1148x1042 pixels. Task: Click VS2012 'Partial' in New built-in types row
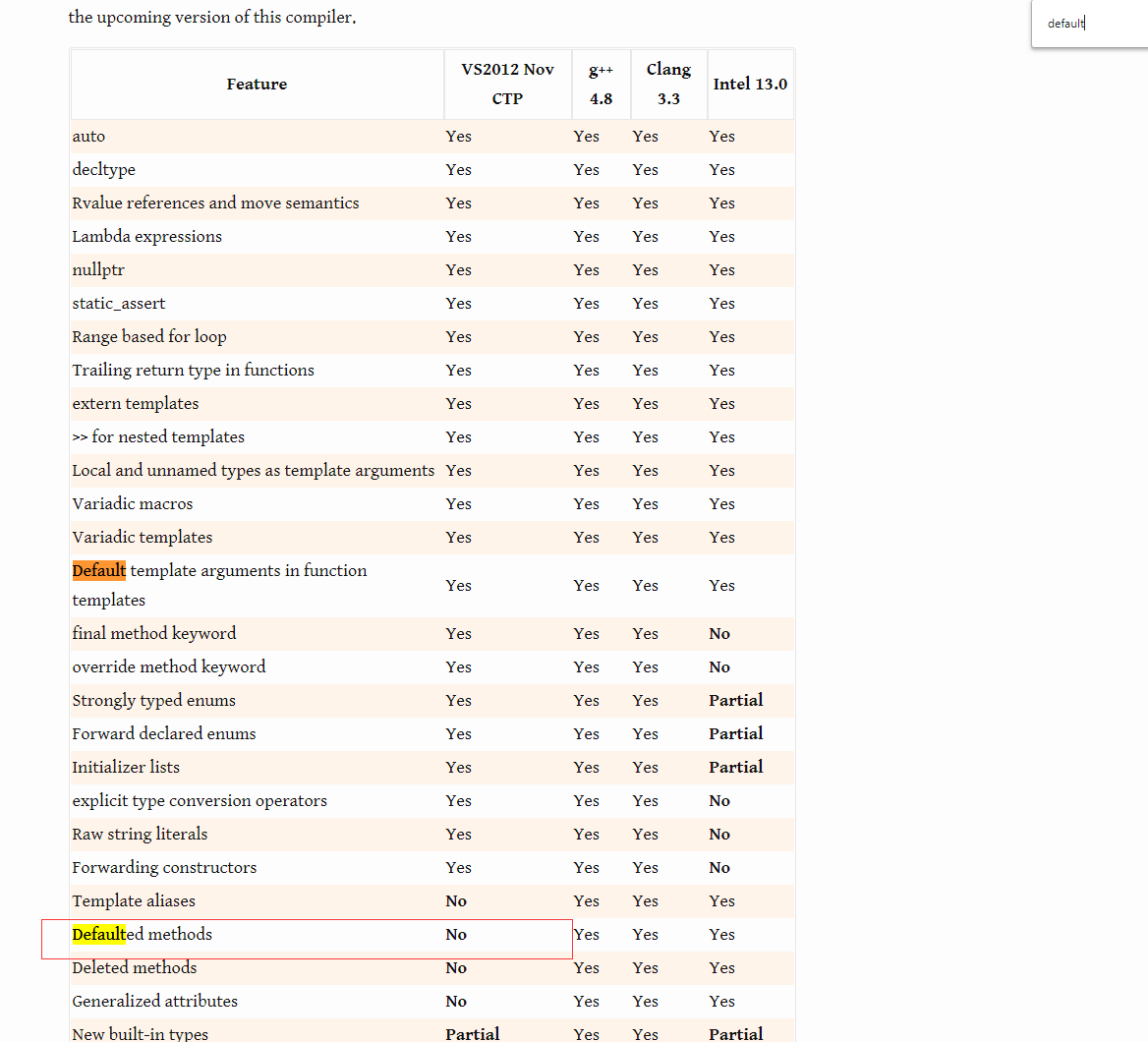coord(473,1034)
